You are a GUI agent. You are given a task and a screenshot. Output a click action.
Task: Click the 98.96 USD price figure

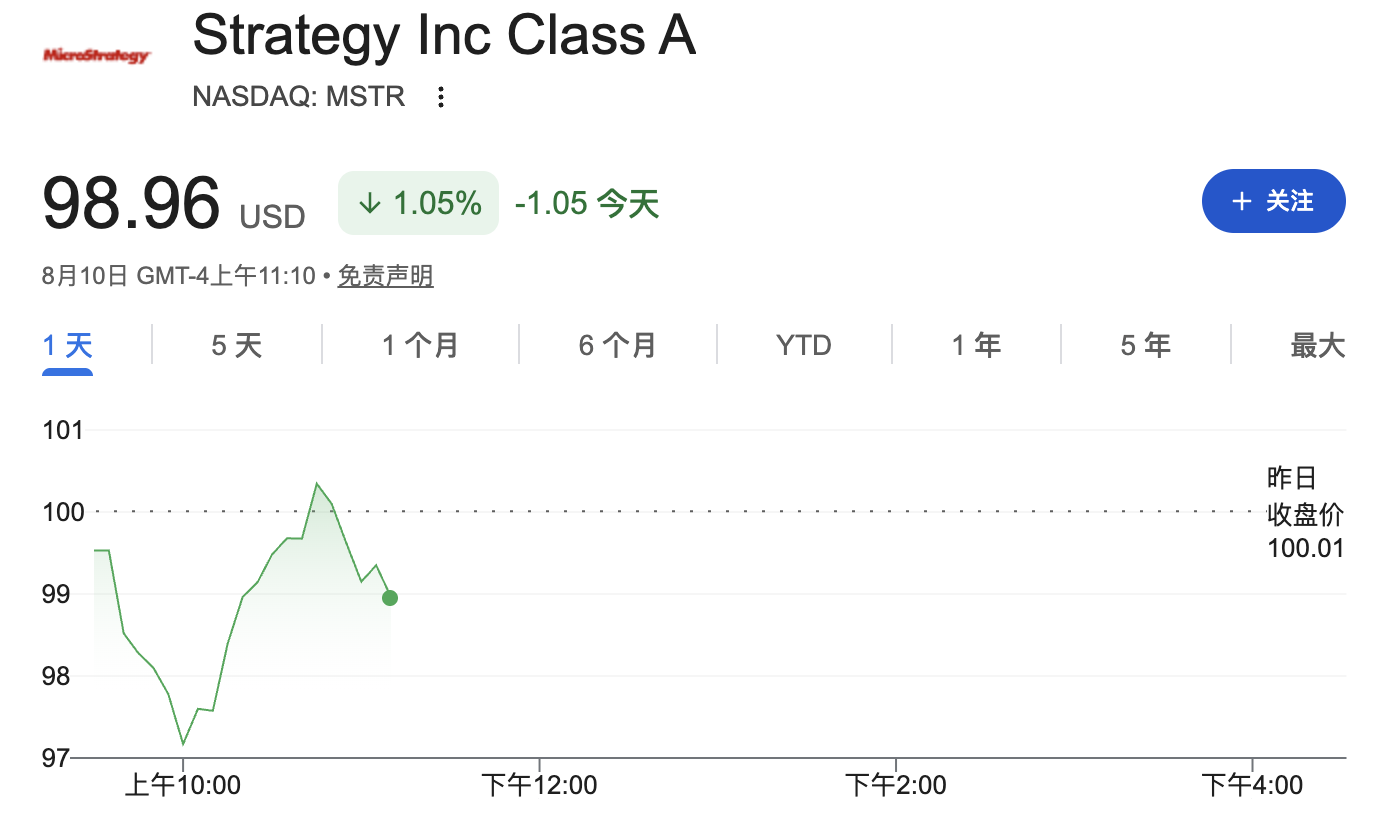[174, 204]
